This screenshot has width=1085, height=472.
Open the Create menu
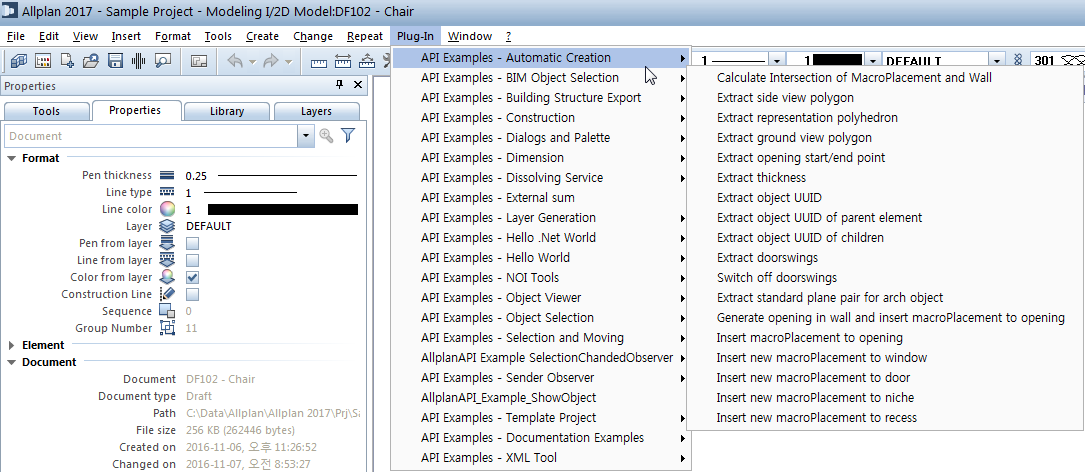(x=262, y=36)
